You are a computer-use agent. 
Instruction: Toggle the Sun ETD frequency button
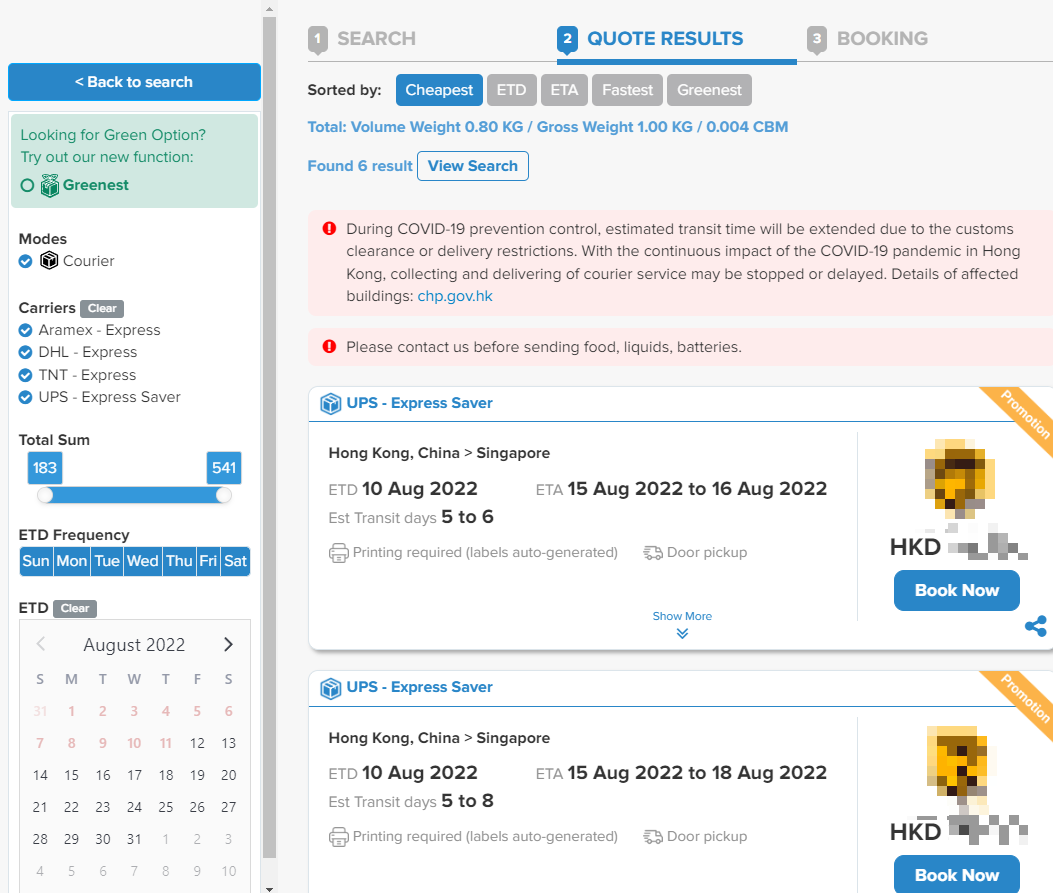[x=36, y=561]
